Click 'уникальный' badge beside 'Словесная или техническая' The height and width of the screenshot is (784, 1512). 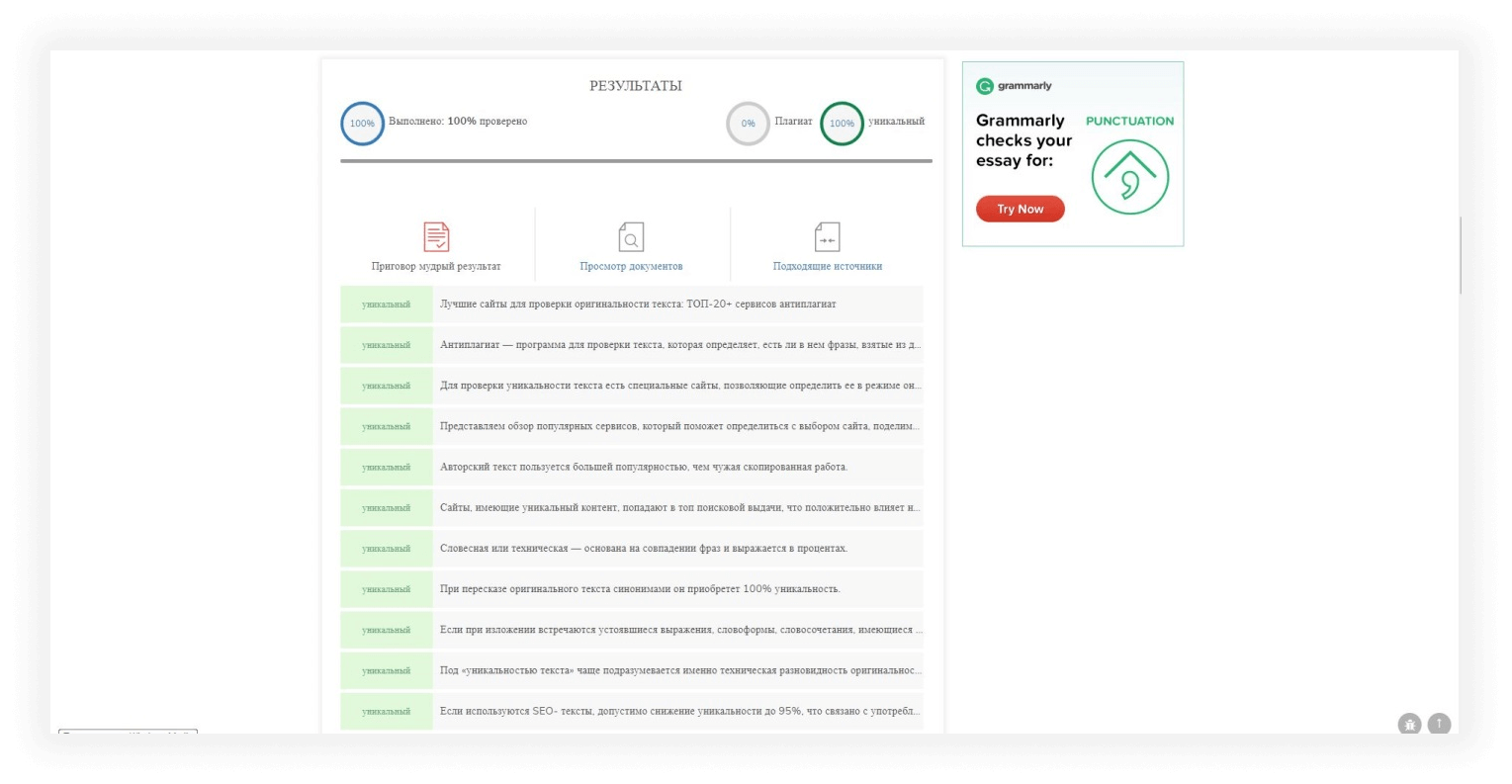click(x=387, y=548)
